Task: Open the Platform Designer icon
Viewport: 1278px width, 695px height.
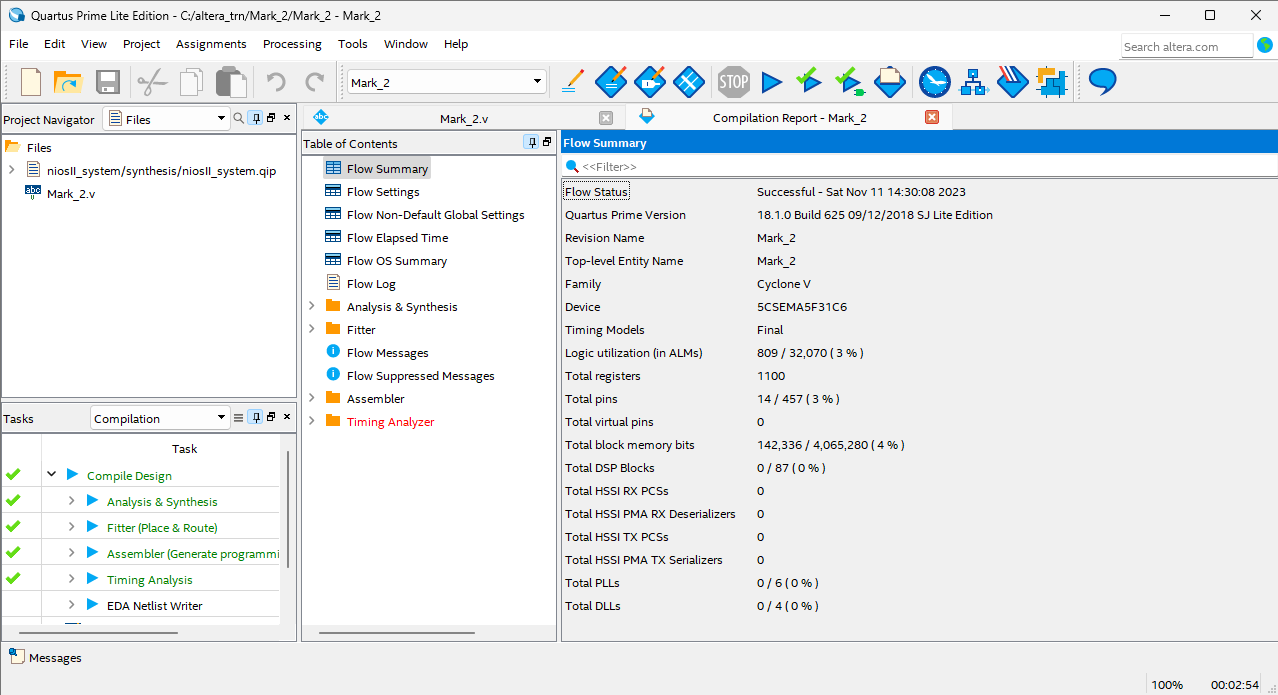Action: pyautogui.click(x=1052, y=82)
